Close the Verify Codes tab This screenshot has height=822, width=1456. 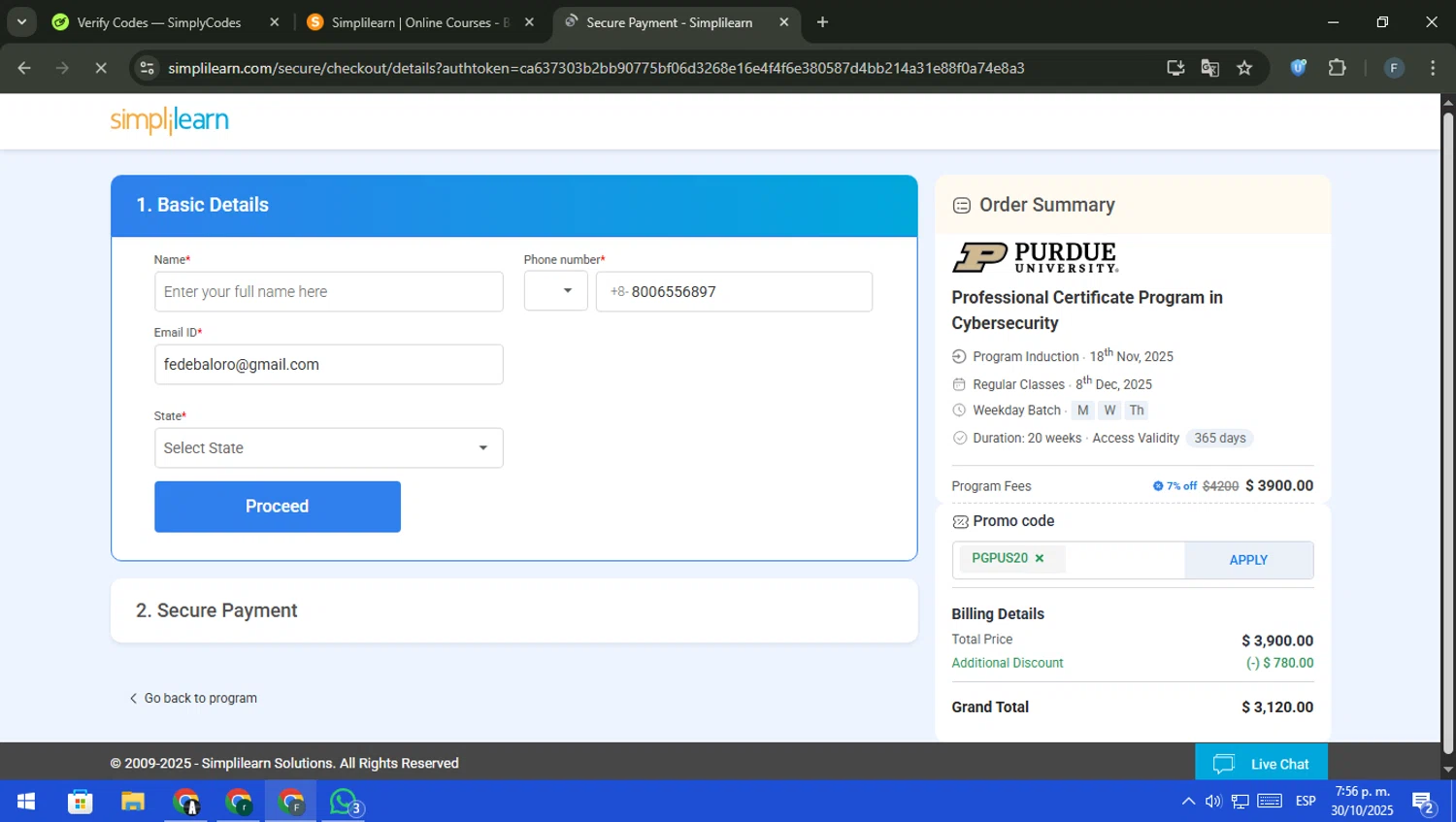point(275,22)
